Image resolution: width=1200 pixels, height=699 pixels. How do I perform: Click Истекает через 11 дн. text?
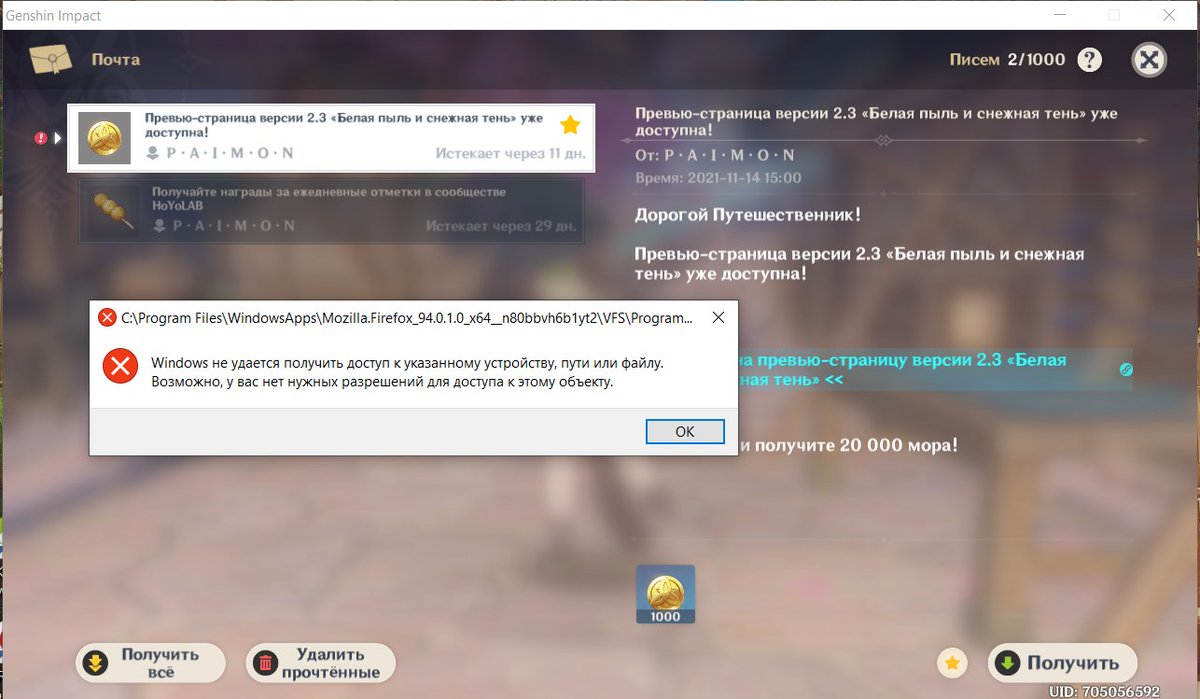tap(510, 154)
